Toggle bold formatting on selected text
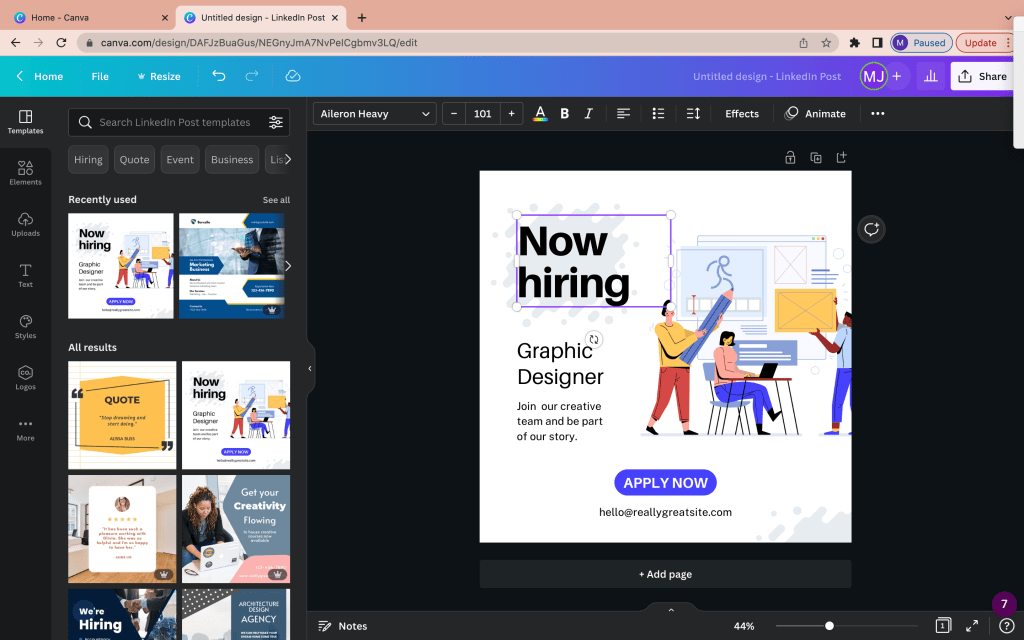Image resolution: width=1024 pixels, height=640 pixels. (564, 114)
